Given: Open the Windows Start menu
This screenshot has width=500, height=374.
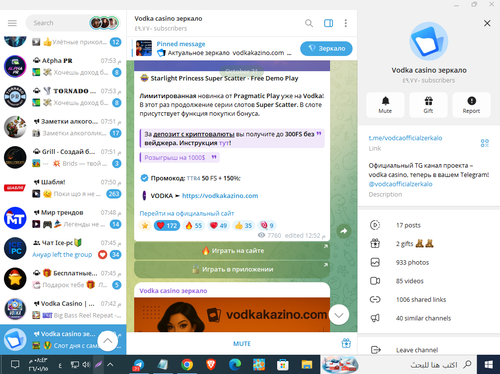Looking at the screenshot, I should coord(488,365).
